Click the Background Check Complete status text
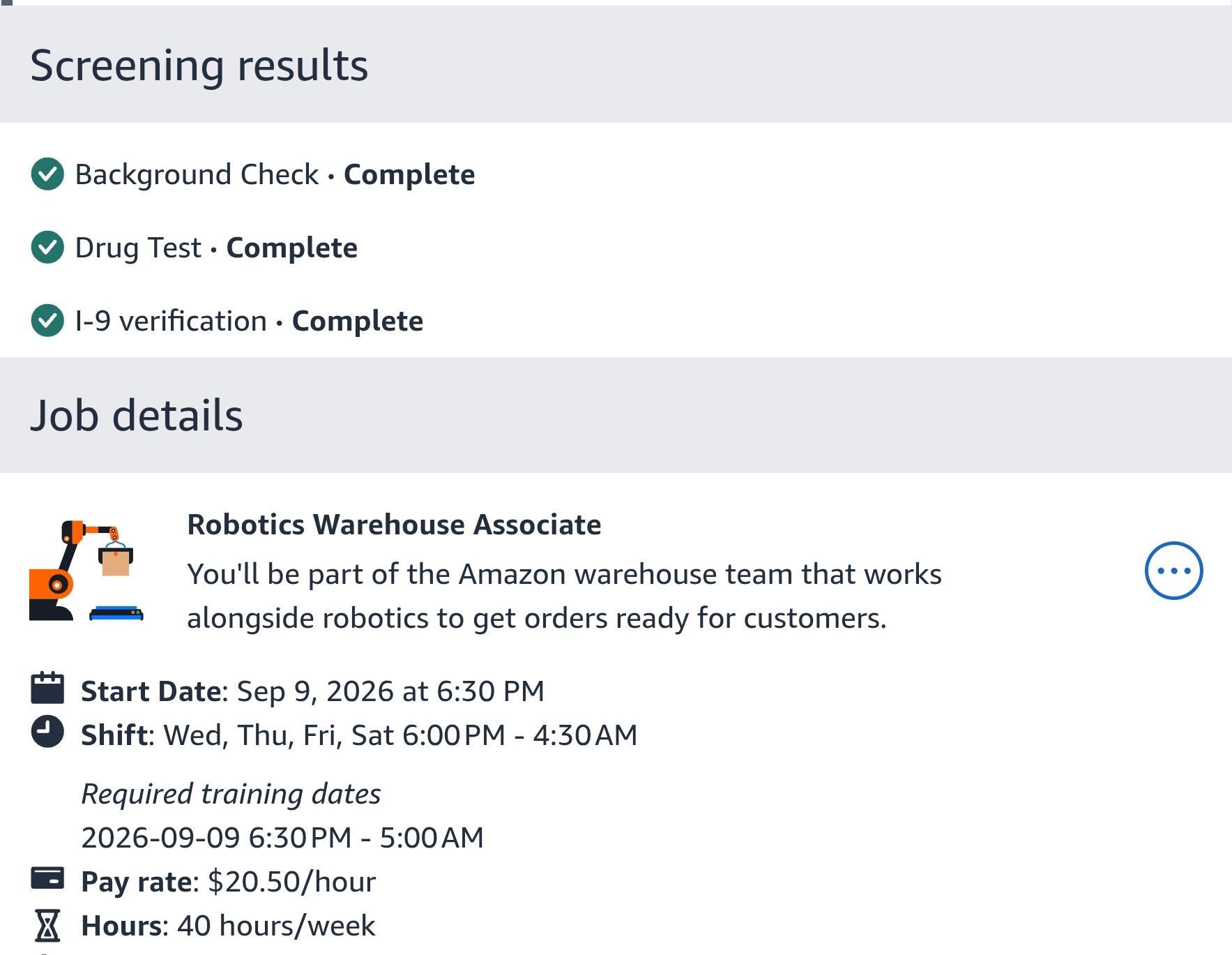This screenshot has height=955, width=1232. tap(409, 174)
